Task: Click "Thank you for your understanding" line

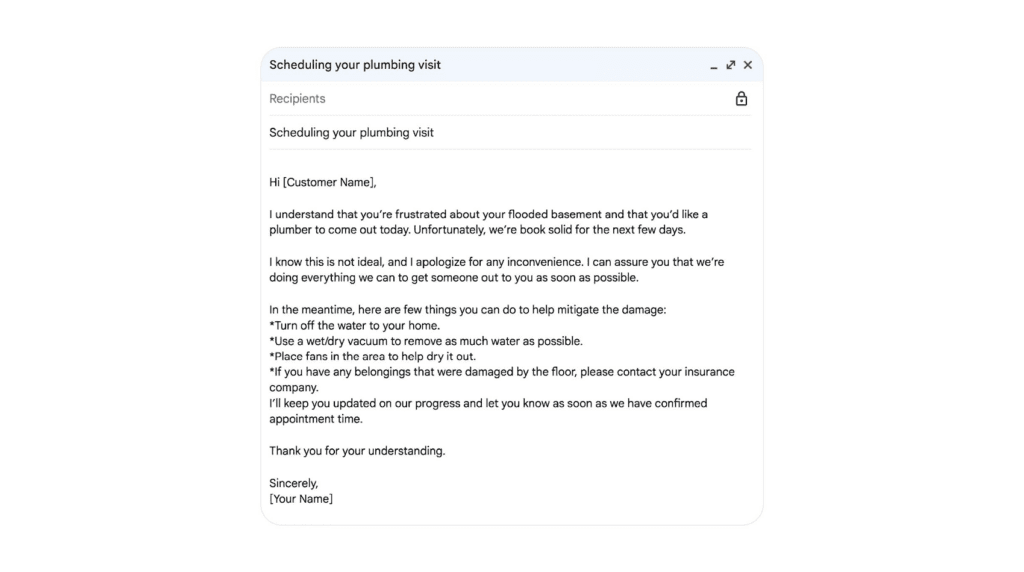Action: coord(357,451)
